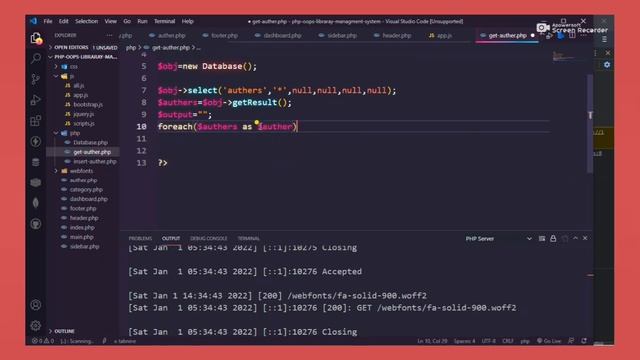Lock the output panel scroll
Viewport: 640px width, 360px height.
click(553, 238)
